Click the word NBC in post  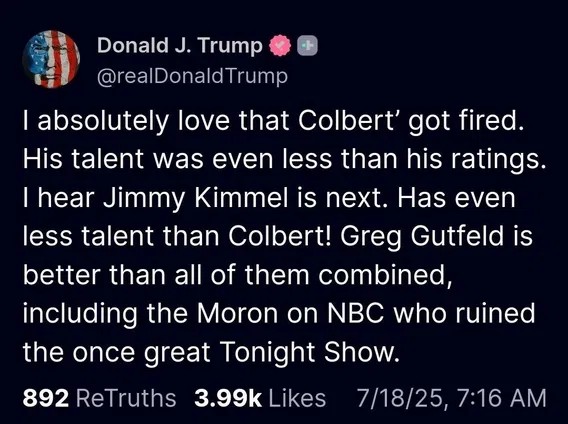click(x=355, y=313)
